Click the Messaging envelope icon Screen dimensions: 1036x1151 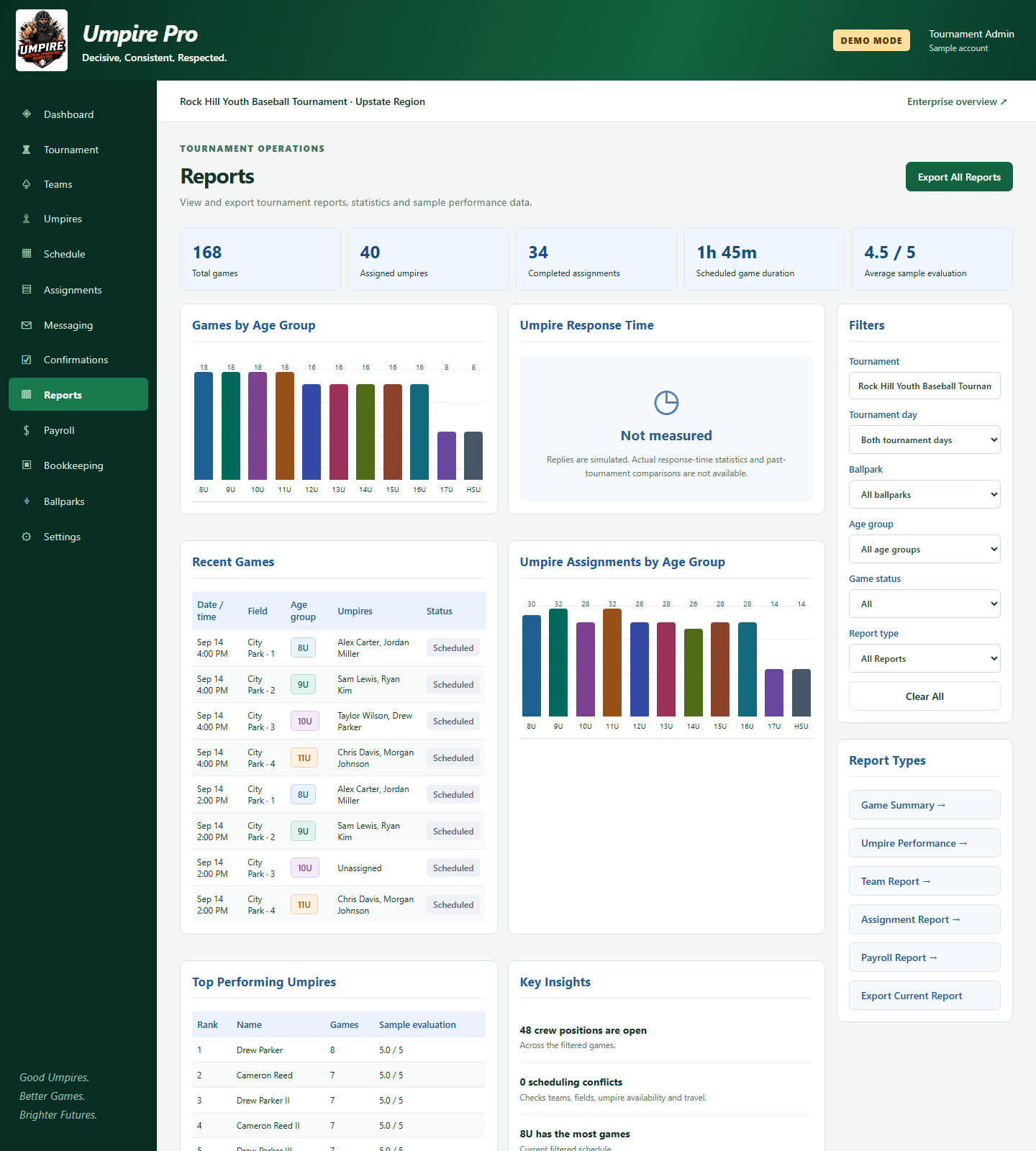[x=27, y=325]
